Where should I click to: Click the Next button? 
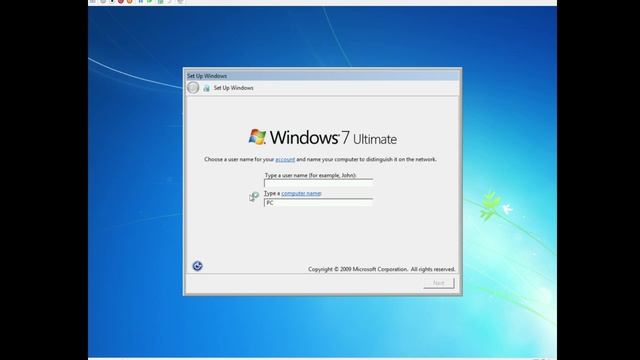439,283
